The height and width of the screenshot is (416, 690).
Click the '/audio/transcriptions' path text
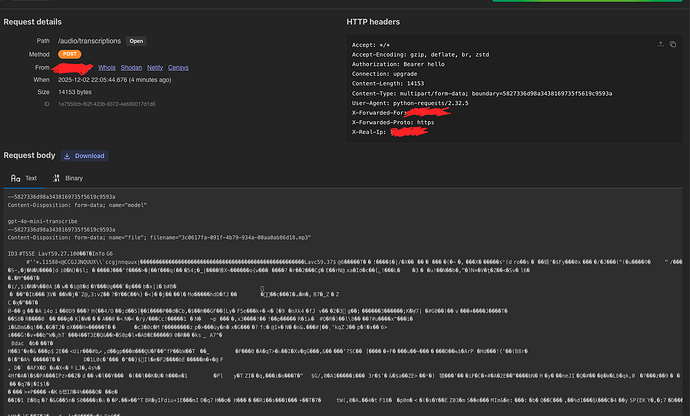(89, 41)
